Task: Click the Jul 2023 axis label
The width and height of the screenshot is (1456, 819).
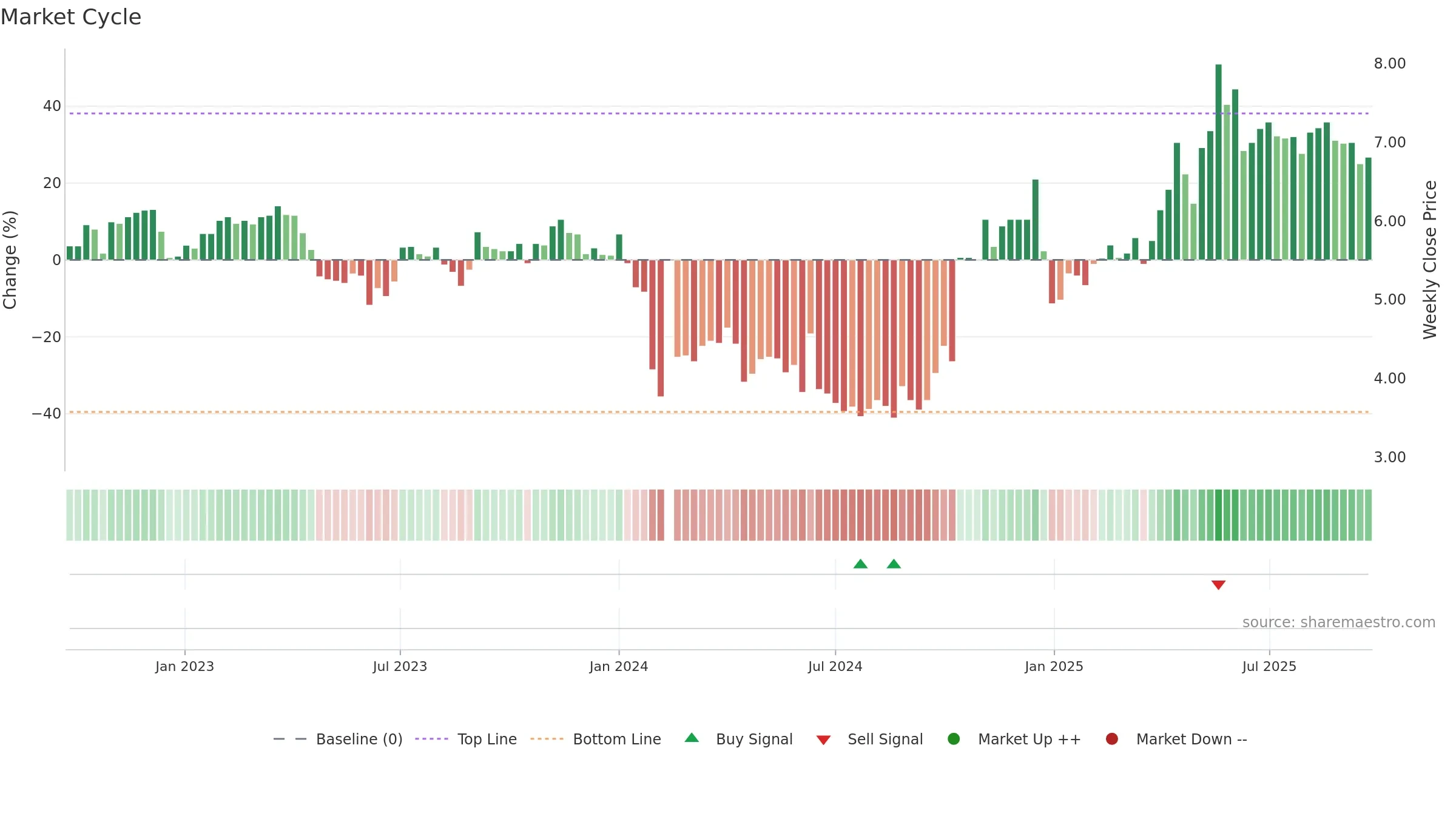Action: (400, 666)
